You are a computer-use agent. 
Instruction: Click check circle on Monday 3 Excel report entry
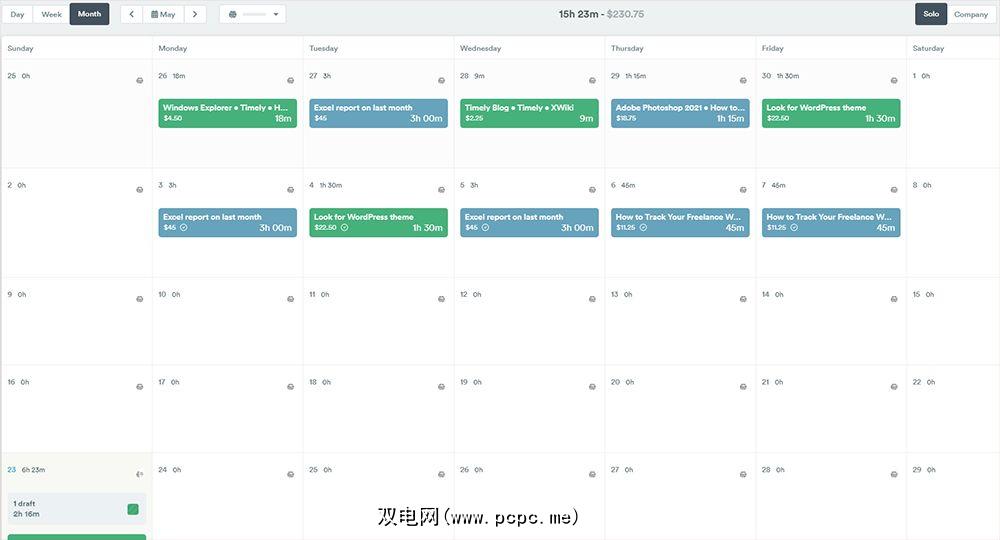click(183, 228)
